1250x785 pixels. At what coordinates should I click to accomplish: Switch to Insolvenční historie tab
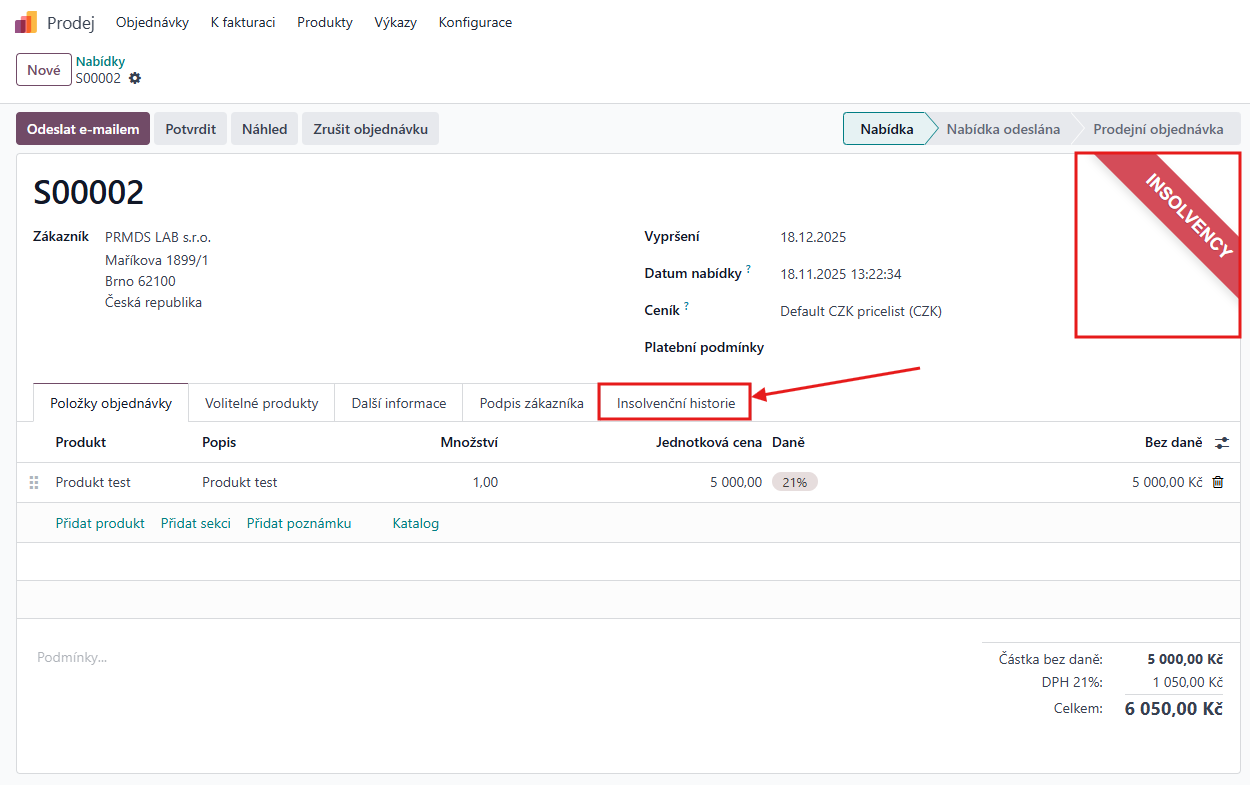click(675, 403)
